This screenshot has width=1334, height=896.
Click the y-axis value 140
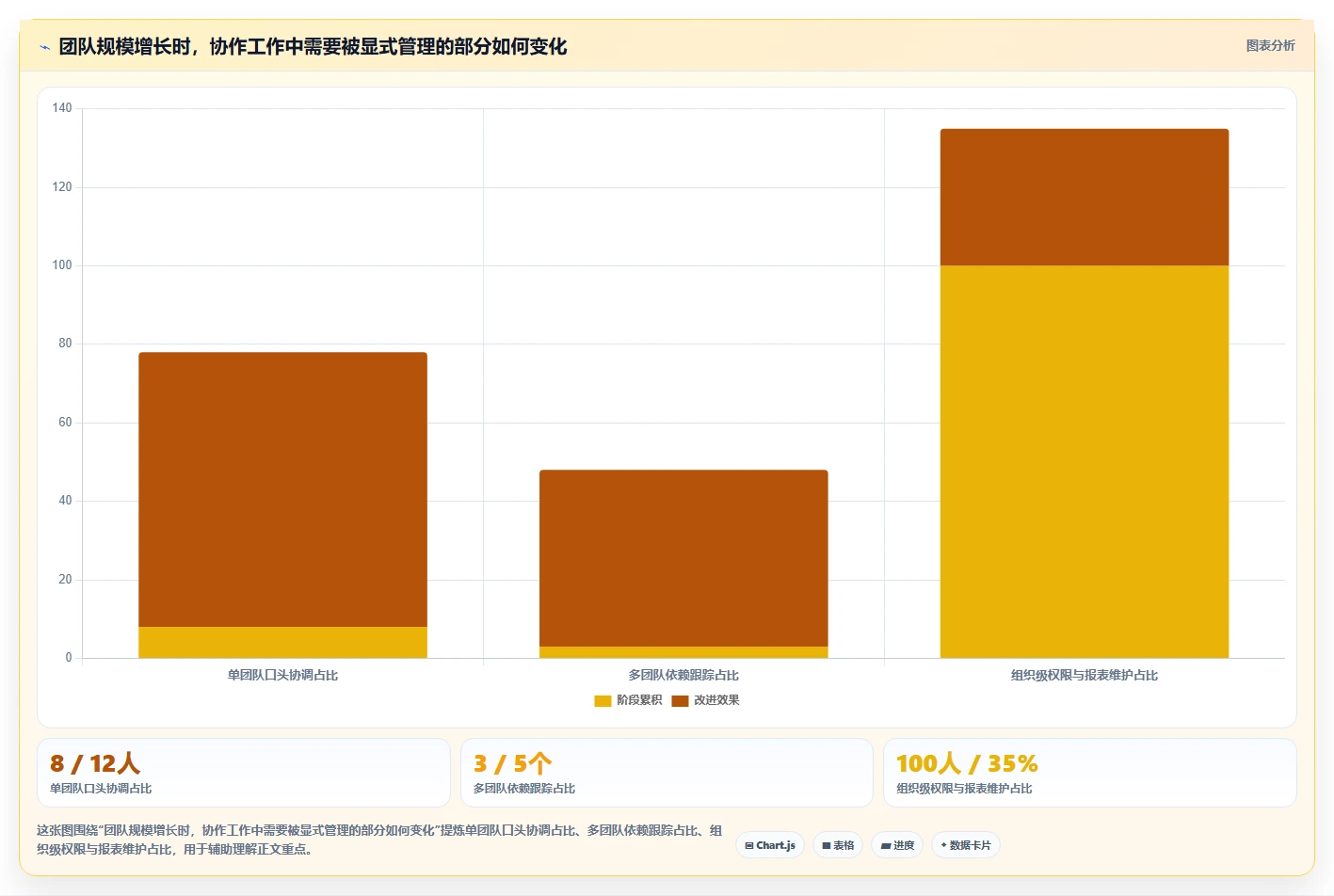[x=62, y=108]
